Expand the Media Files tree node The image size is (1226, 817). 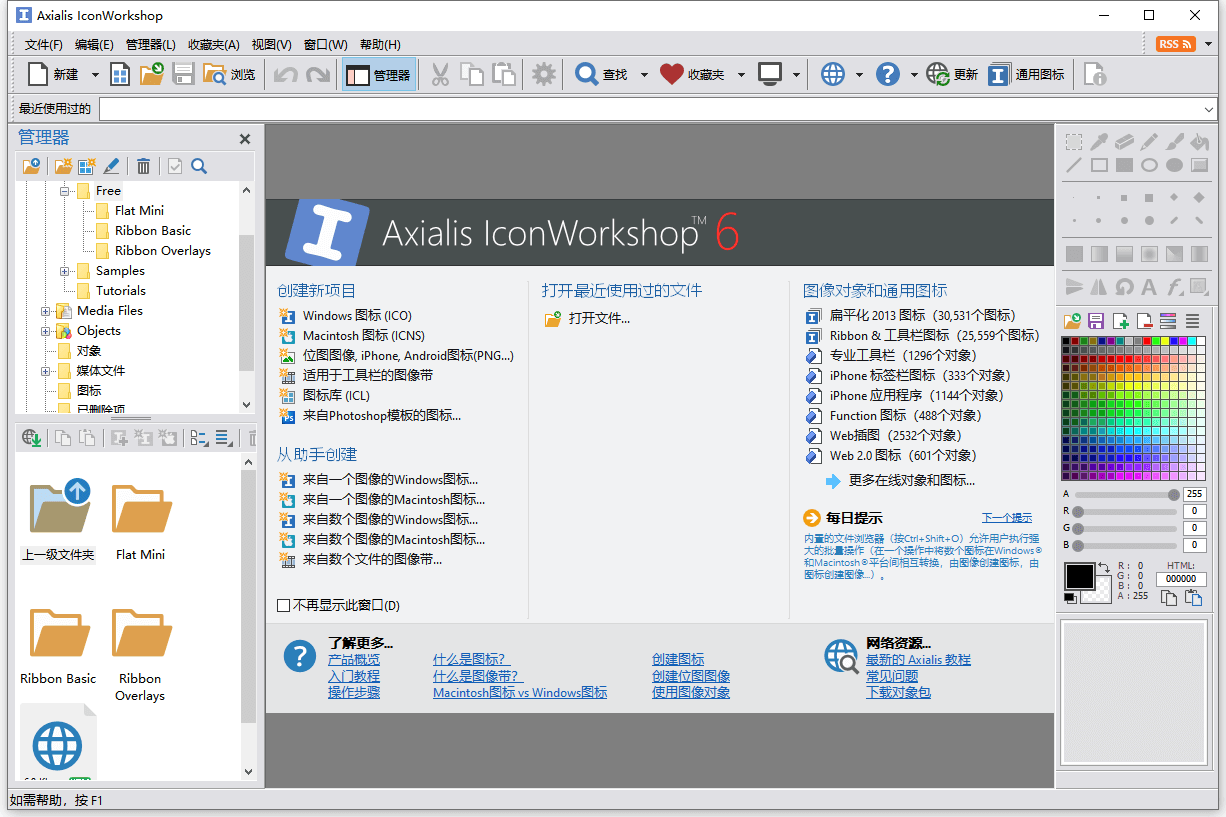pyautogui.click(x=46, y=311)
